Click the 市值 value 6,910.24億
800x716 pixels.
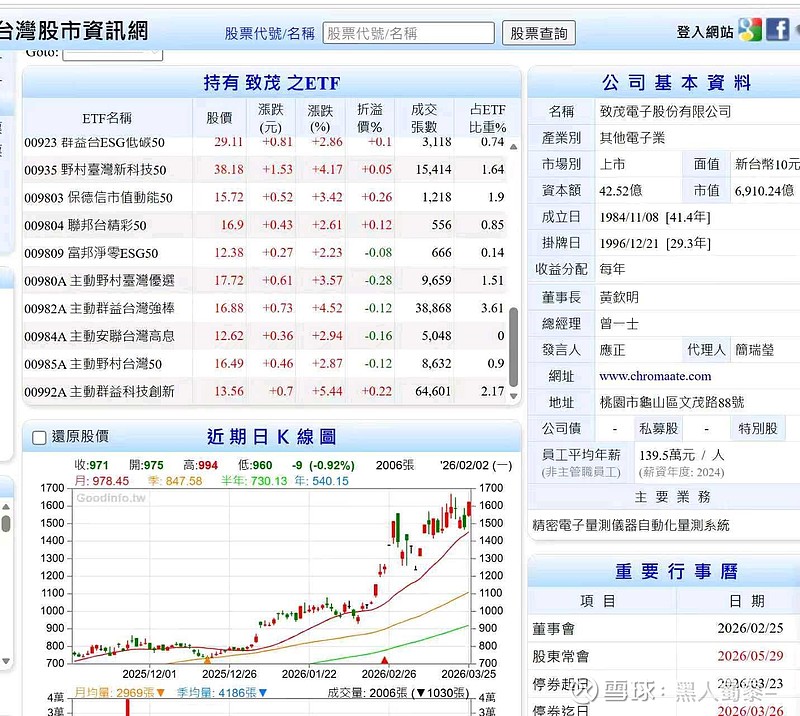pos(764,191)
